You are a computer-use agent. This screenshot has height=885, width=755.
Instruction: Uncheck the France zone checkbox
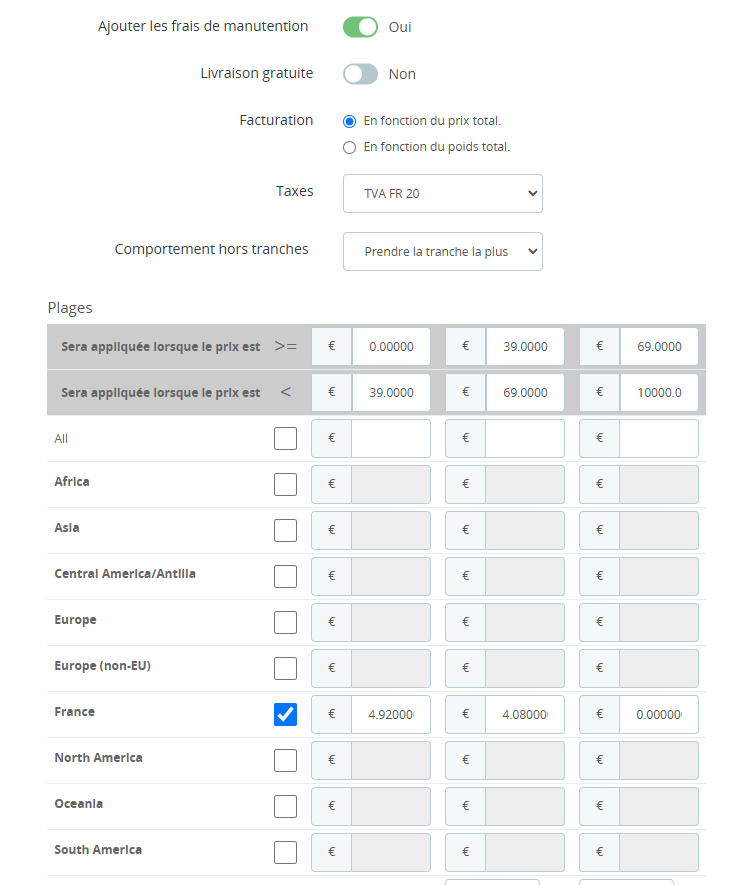[x=285, y=714]
